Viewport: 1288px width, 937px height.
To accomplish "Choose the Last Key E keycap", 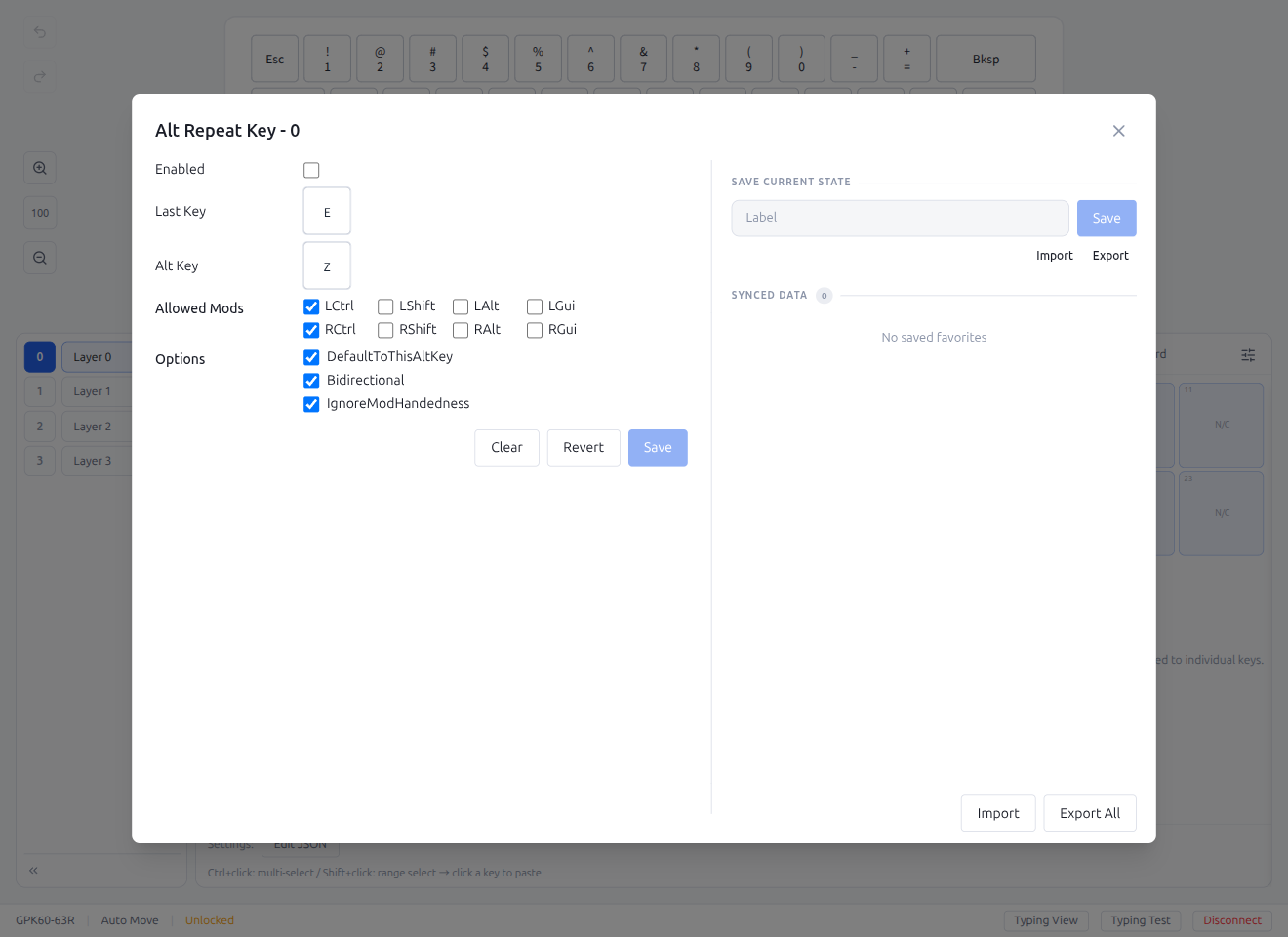I will point(327,212).
